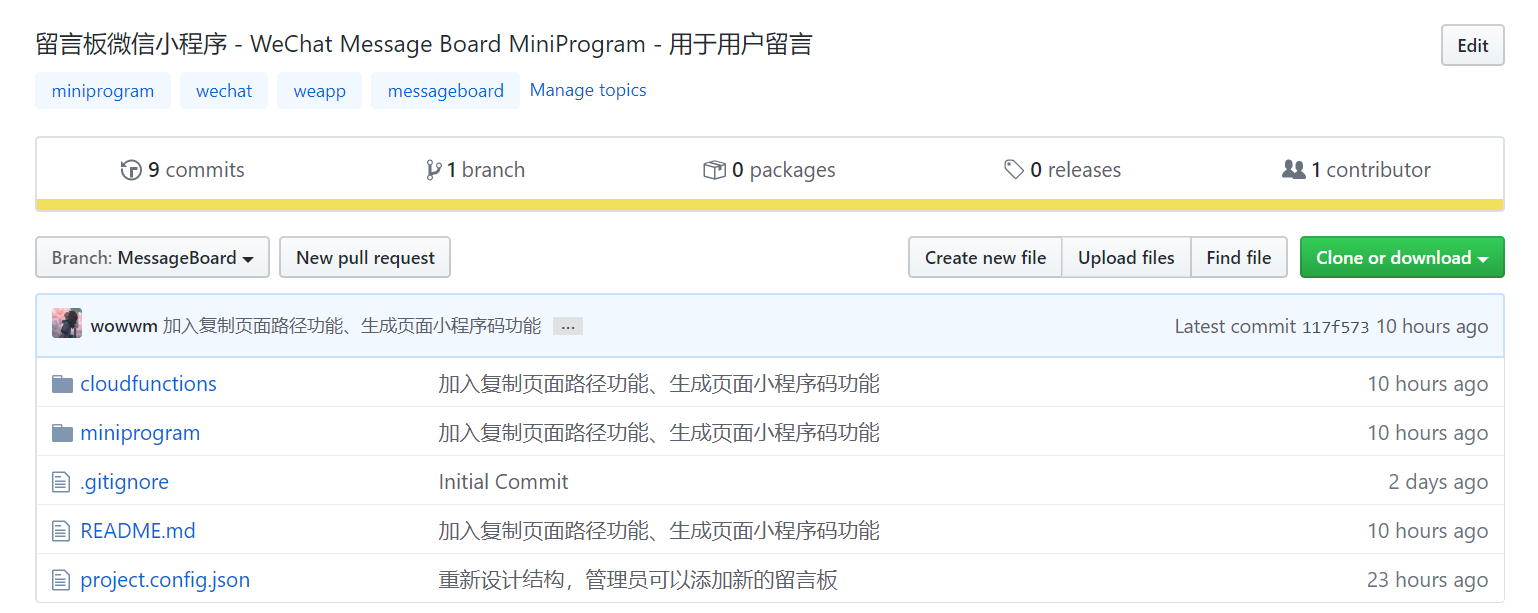1538x613 pixels.
Task: Click the branch icon beside '1 branch'
Action: coord(432,170)
